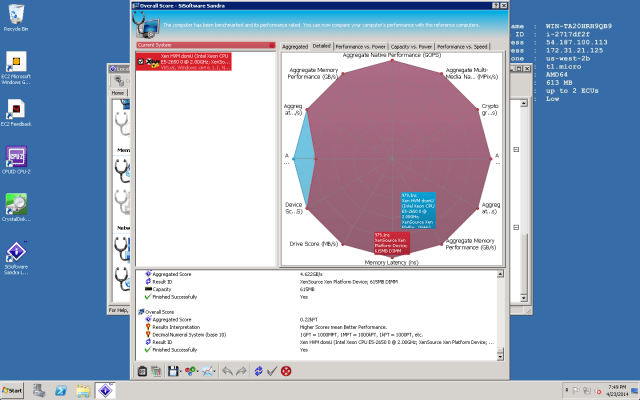Viewport: 640px width, 400px height.
Task: Select the Decimal Numeral System (base 10) row
Action: [189, 335]
